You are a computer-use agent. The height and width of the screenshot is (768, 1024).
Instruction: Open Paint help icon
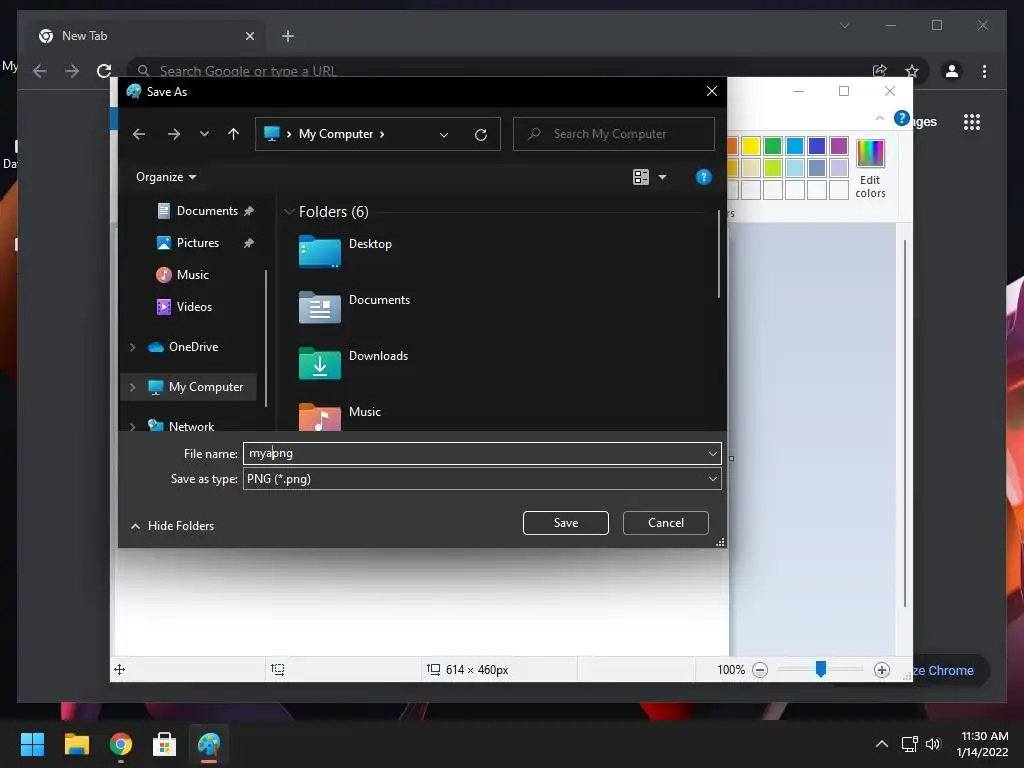(901, 118)
